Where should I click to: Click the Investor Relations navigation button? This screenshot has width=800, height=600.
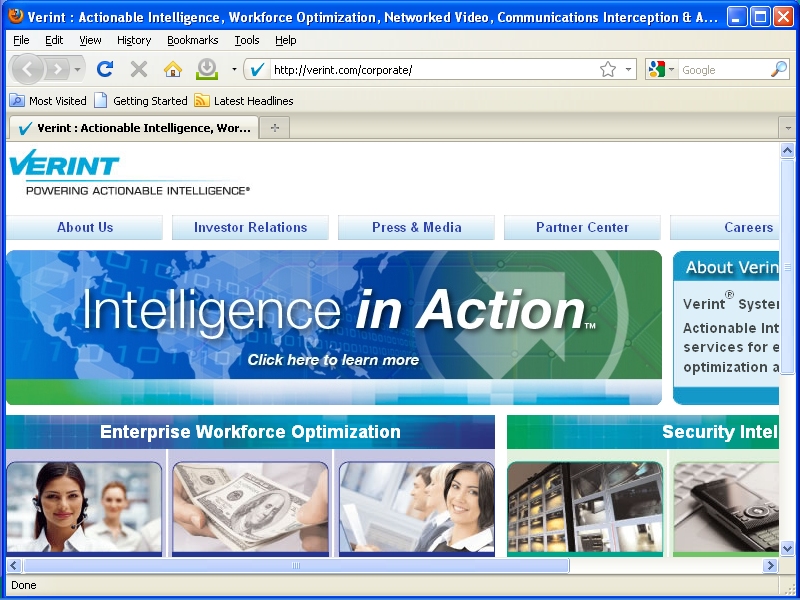(250, 227)
